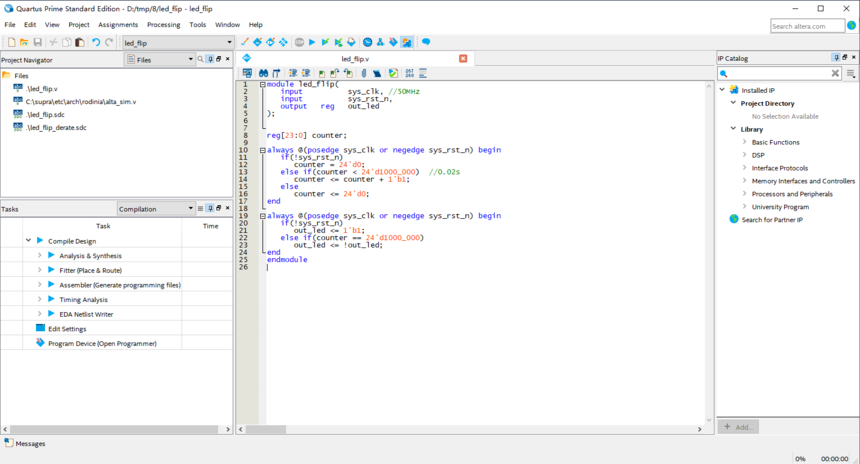
Task: Expand the Analysis & Synthesis task
Action: (x=39, y=255)
